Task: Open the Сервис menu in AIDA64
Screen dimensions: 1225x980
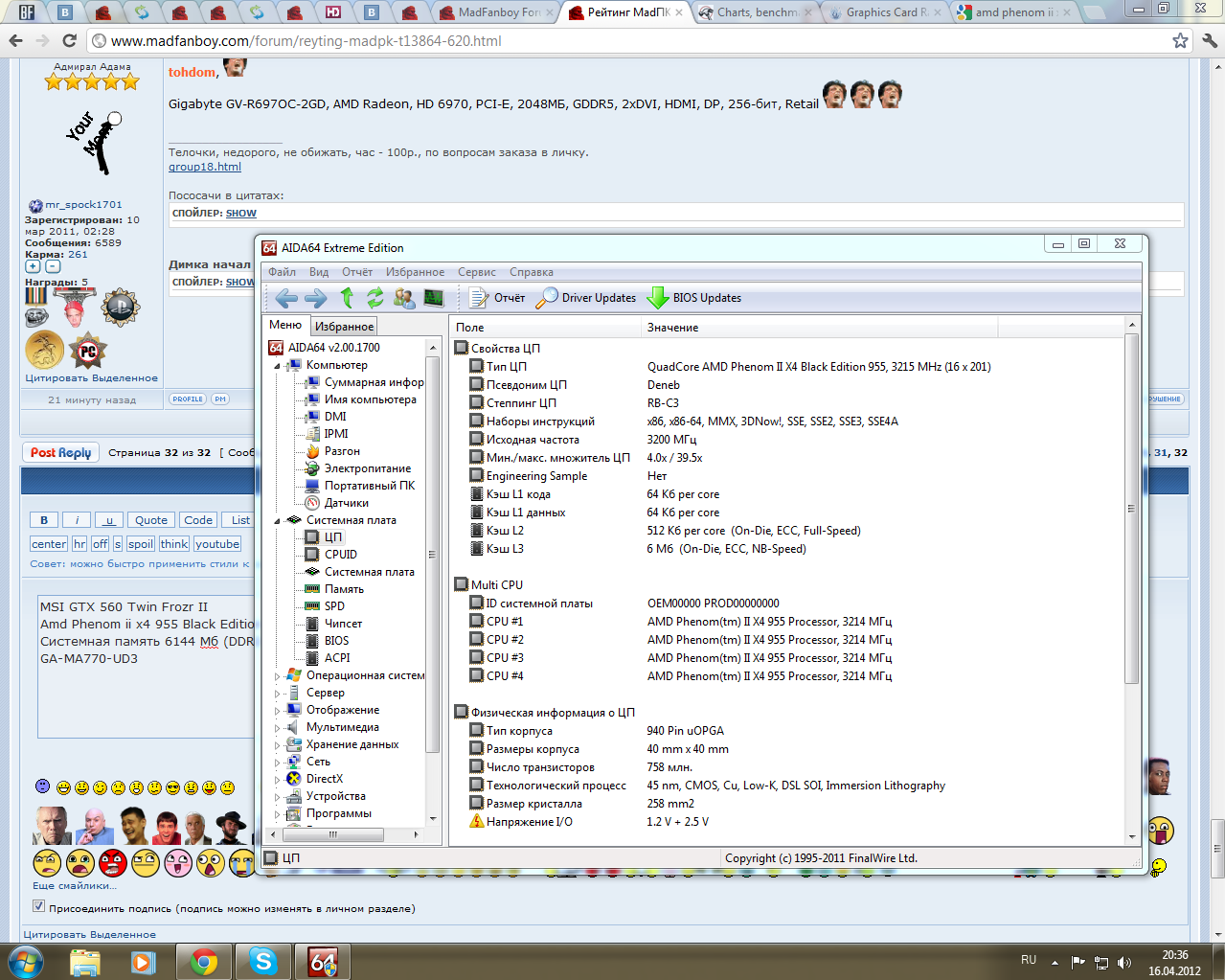Action: point(476,272)
